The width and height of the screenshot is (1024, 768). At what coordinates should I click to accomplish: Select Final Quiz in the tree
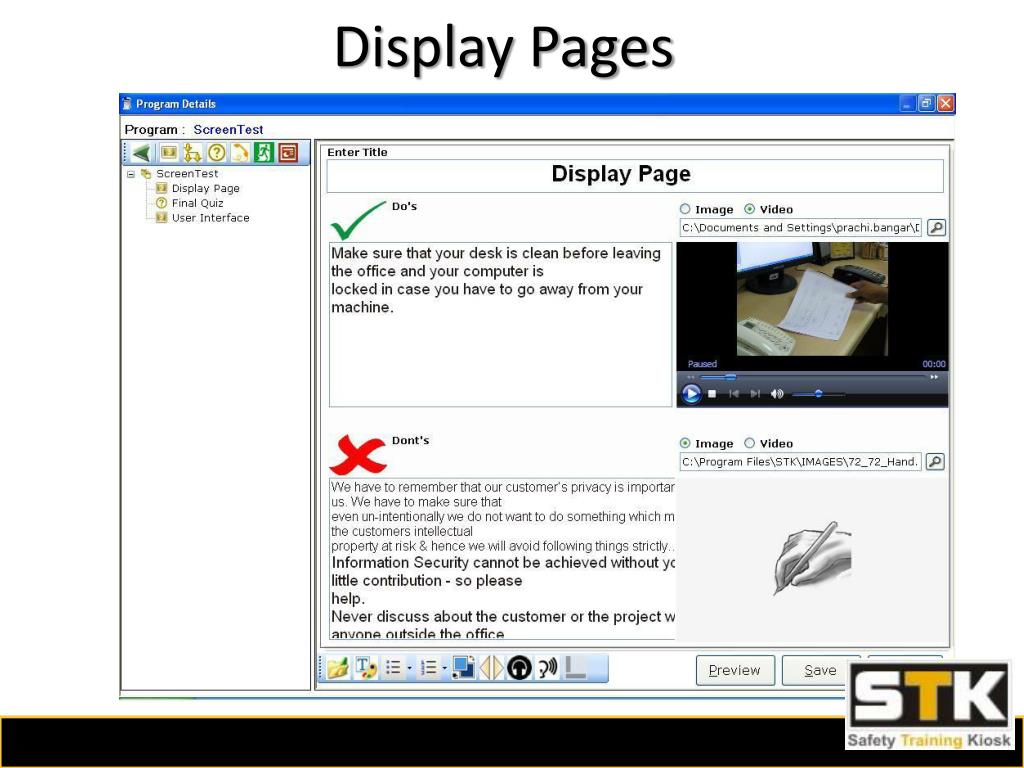197,203
